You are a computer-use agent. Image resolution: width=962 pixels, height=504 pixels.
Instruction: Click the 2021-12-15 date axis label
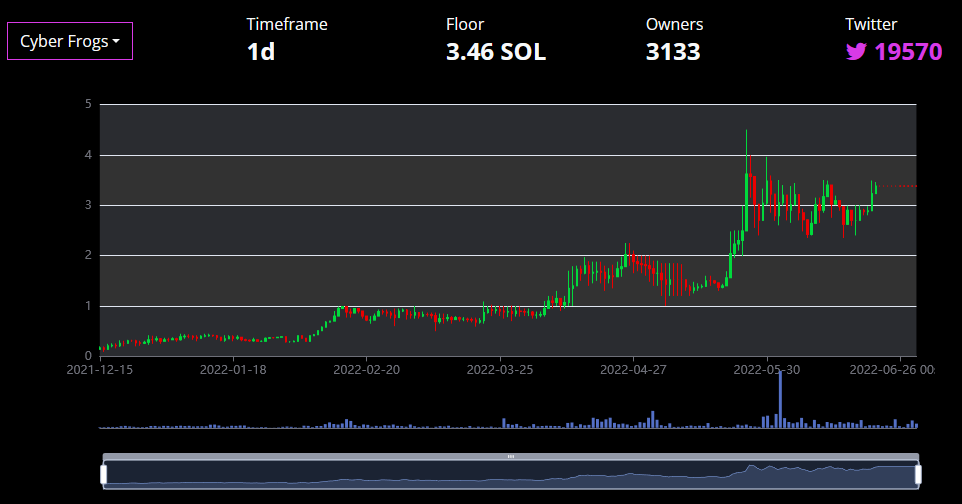pos(99,370)
